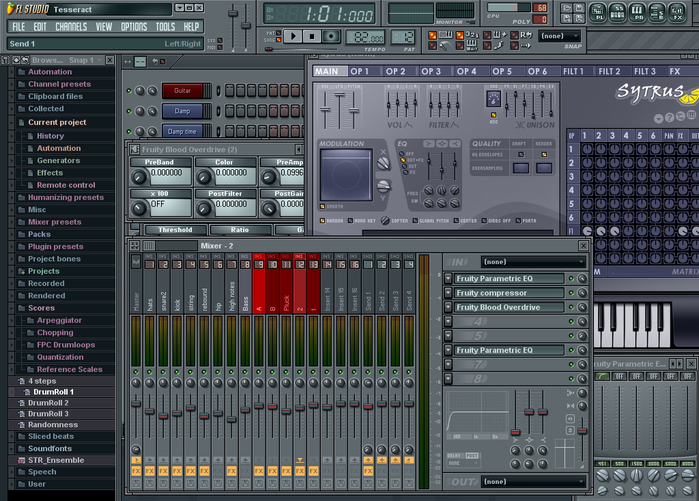This screenshot has height=501, width=699.
Task: Click the PostFilter knob in Blood Overdrive
Action: (x=204, y=208)
